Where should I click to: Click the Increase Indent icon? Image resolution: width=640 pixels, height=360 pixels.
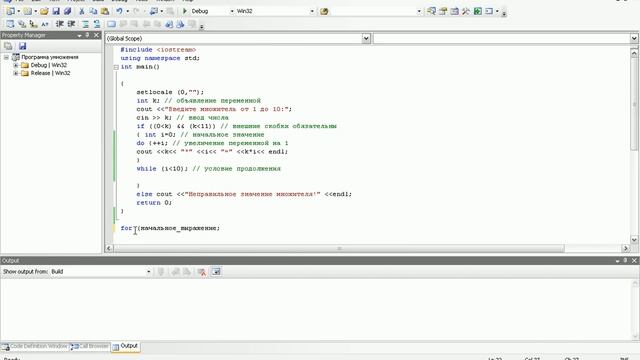point(71,24)
